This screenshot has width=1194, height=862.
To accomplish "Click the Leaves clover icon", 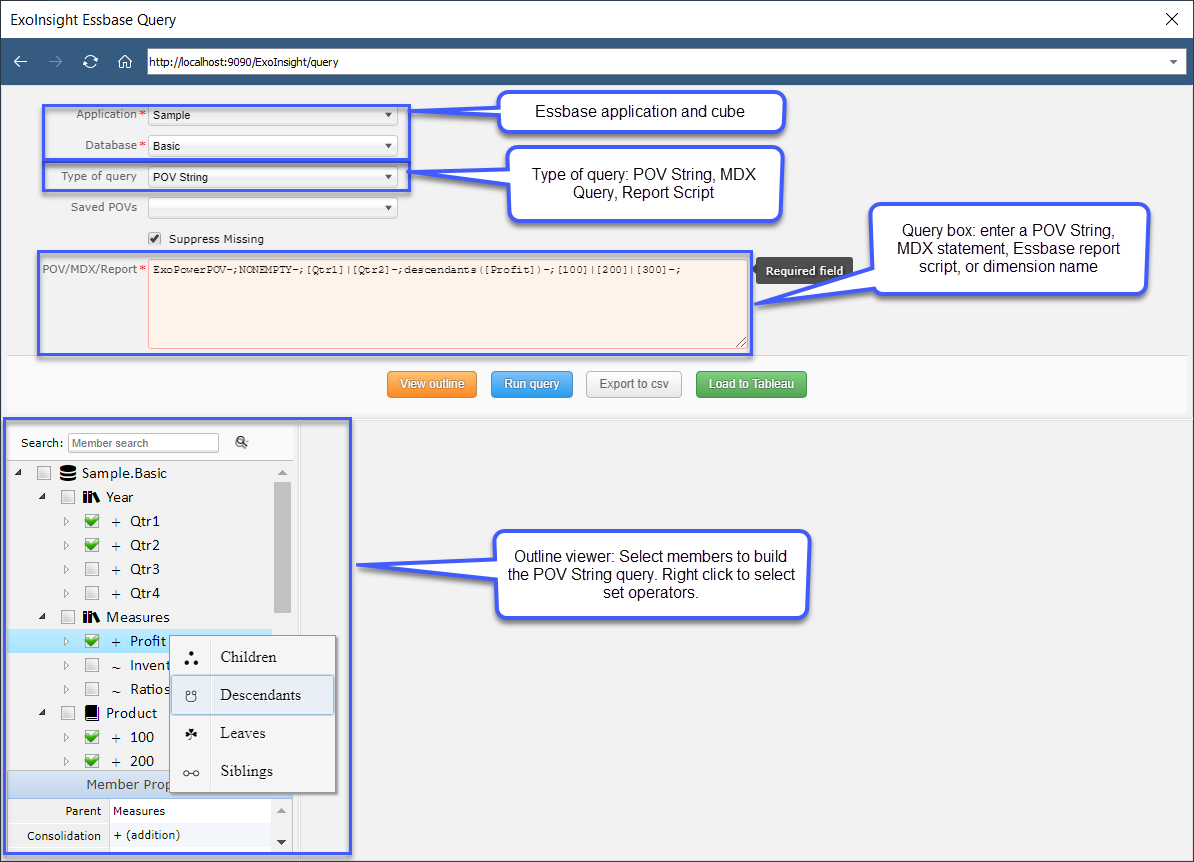I will tap(191, 733).
